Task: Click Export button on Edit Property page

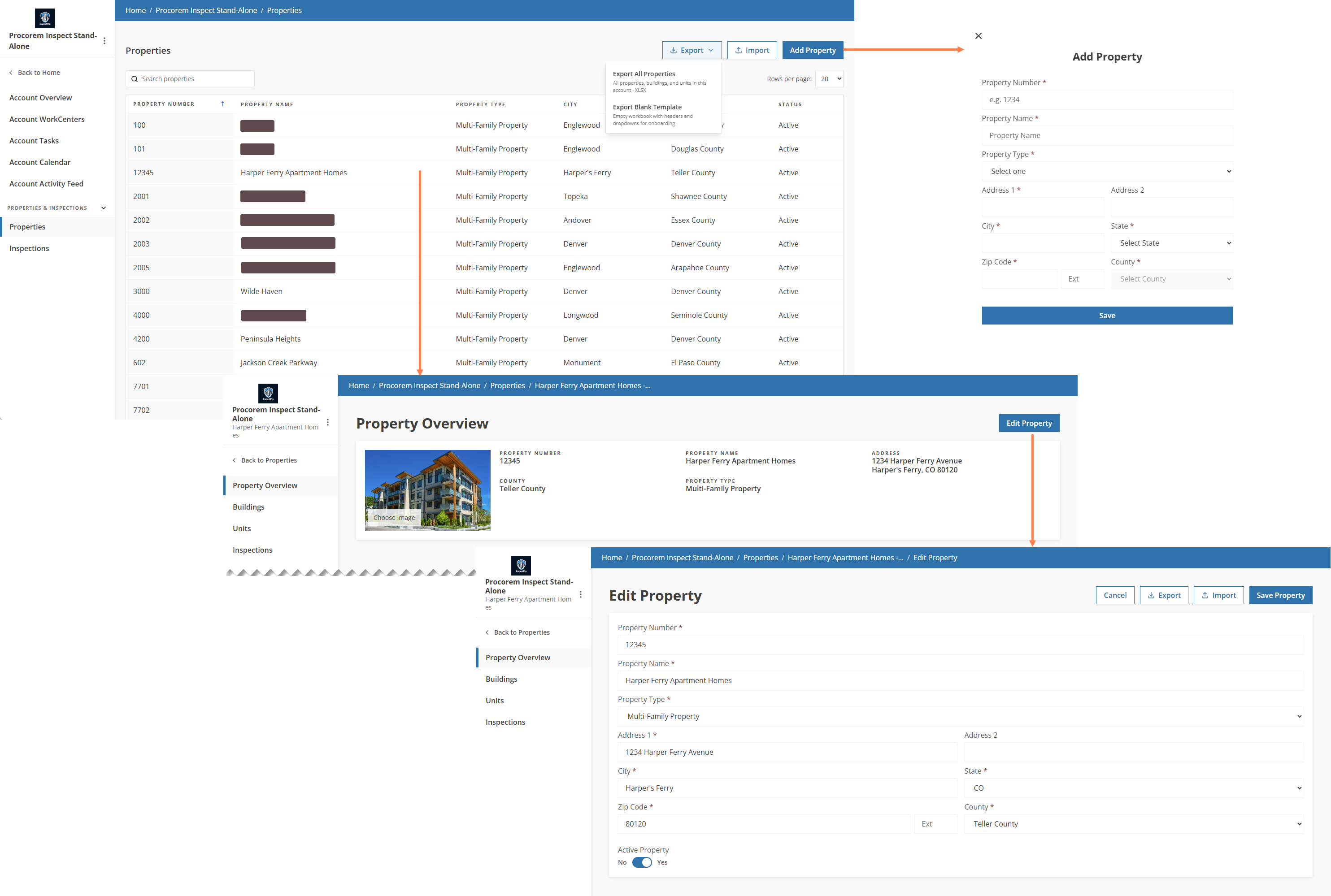Action: tap(1164, 595)
